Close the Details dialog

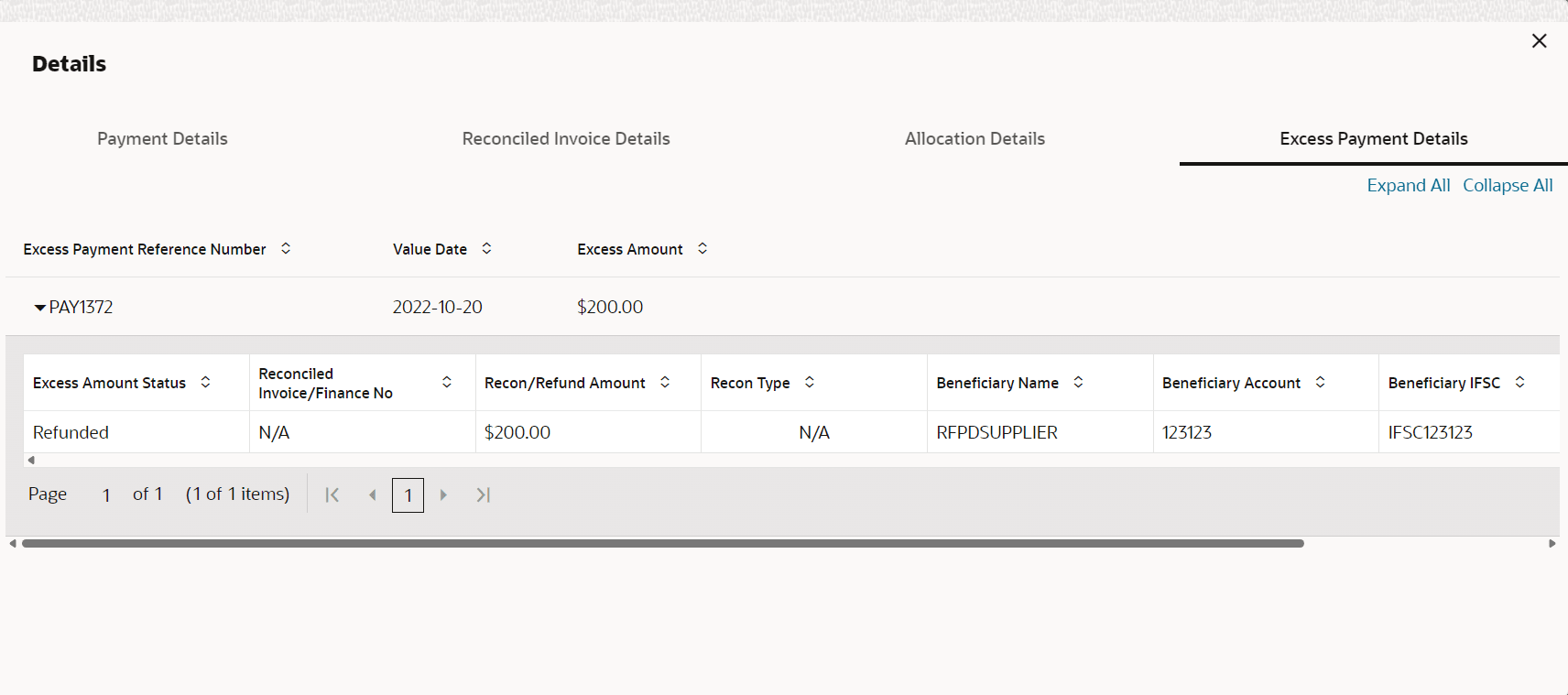click(1539, 40)
